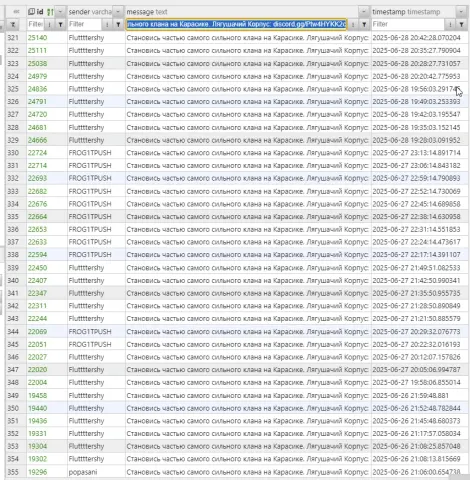470x480 pixels.
Task: Select the id cell 22594
Action: [x=47, y=255]
